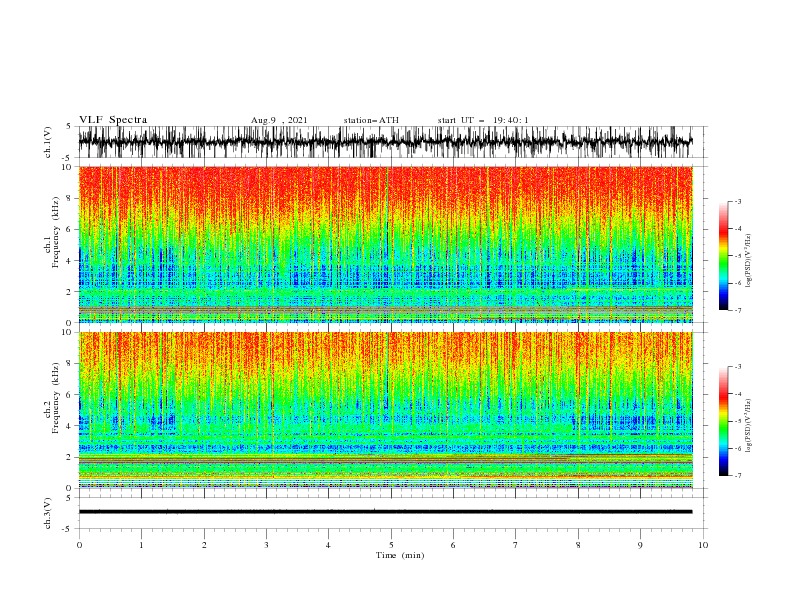The width and height of the screenshot is (792, 612).
Task: Click the upper colorbar 'log(PSD)(V²/Hz)' label
Action: [x=748, y=261]
